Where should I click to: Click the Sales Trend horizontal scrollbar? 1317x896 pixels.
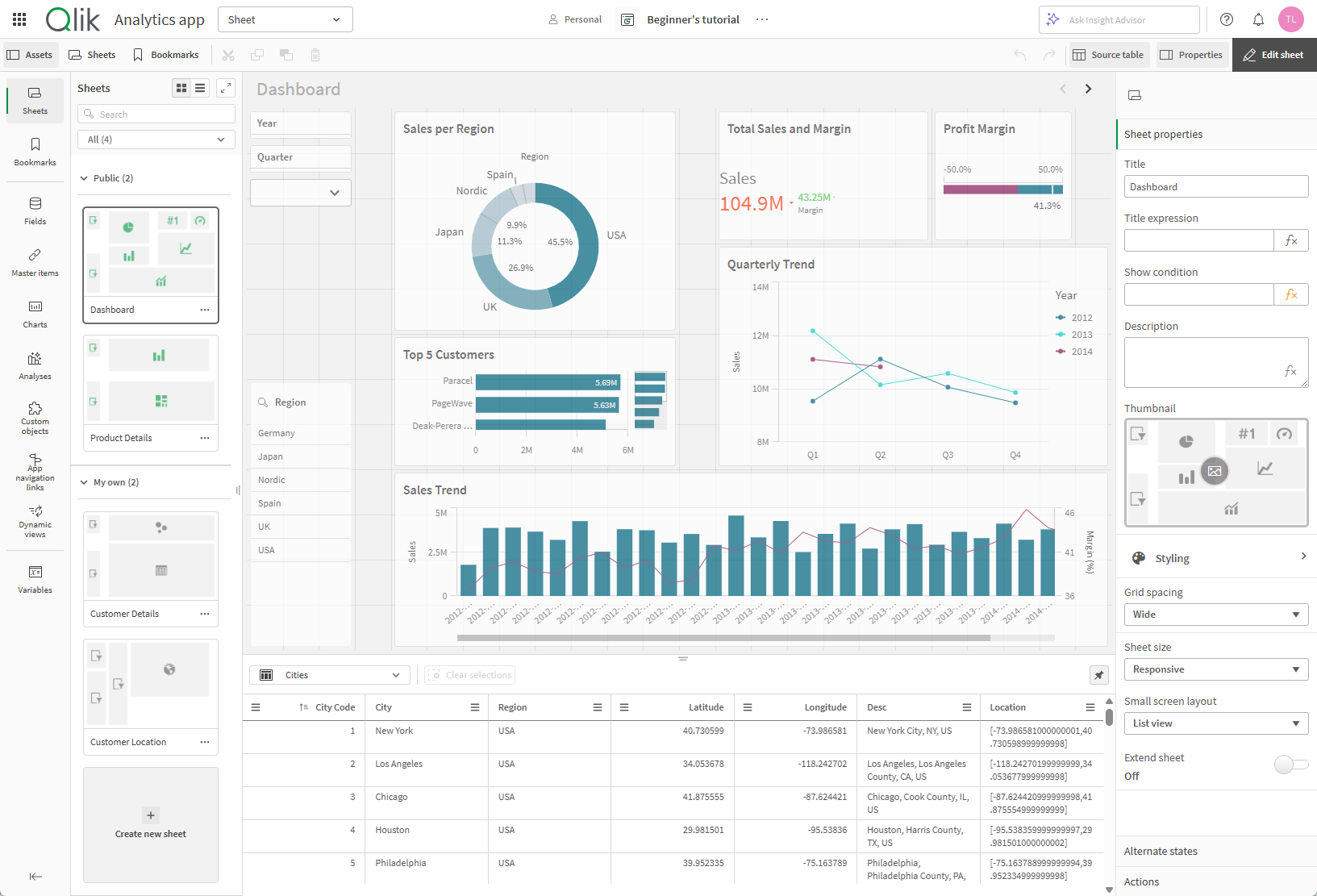click(723, 638)
